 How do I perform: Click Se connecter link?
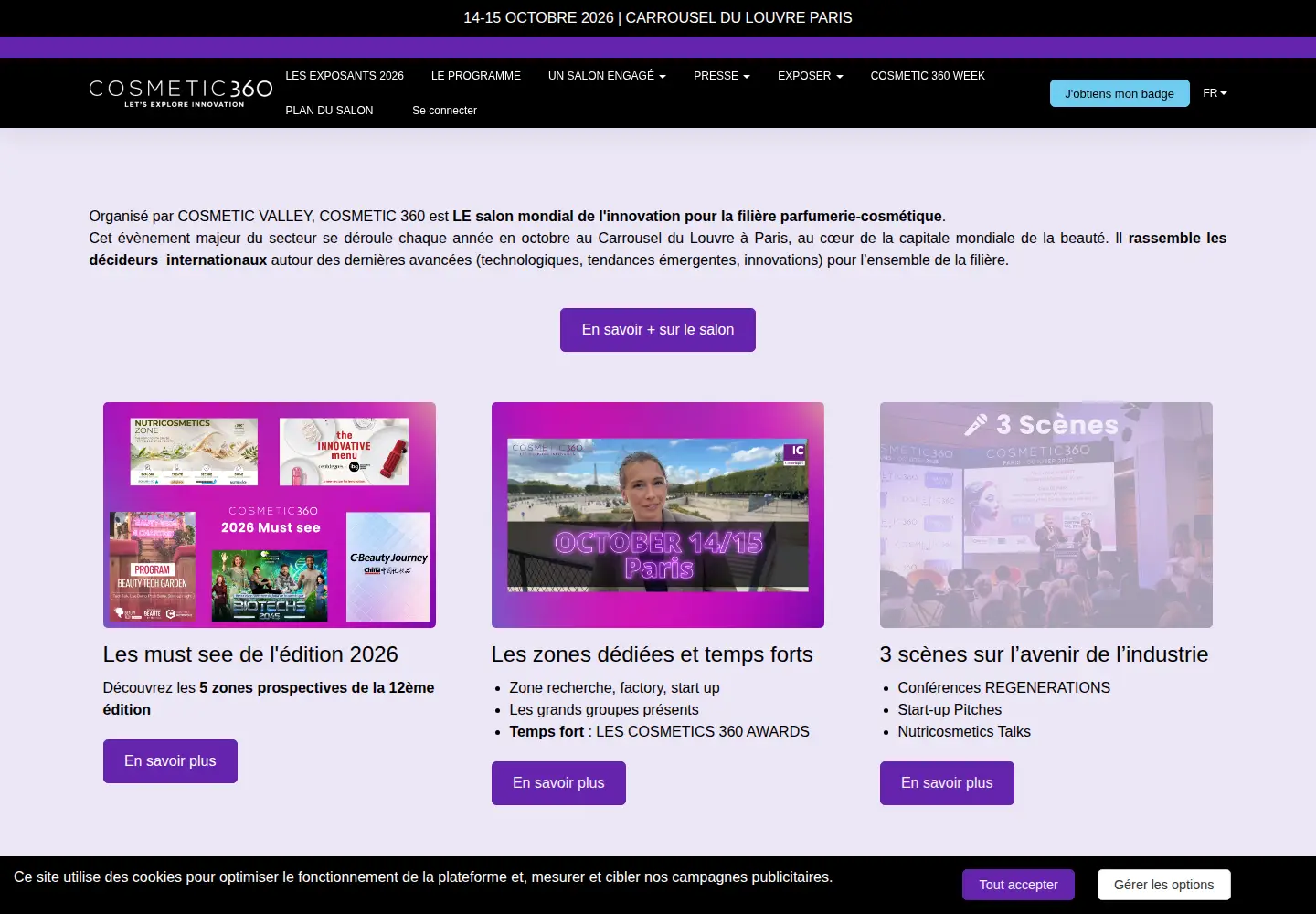pos(444,111)
